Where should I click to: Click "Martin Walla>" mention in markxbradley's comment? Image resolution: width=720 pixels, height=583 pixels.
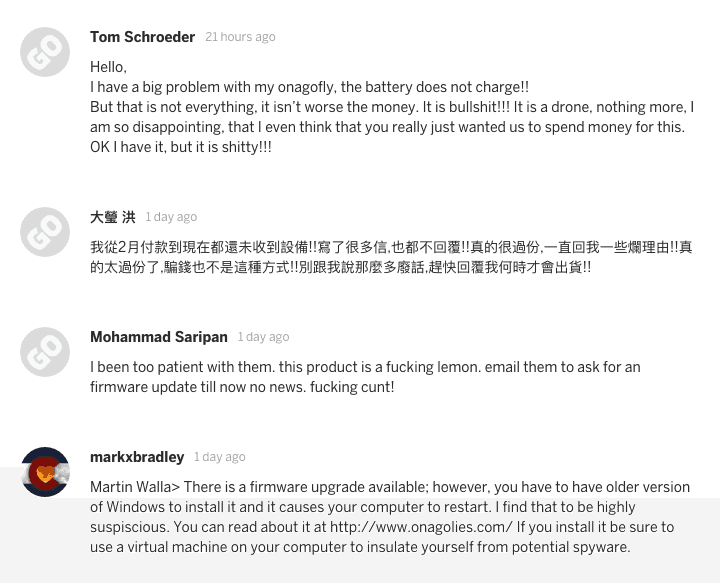pos(135,487)
